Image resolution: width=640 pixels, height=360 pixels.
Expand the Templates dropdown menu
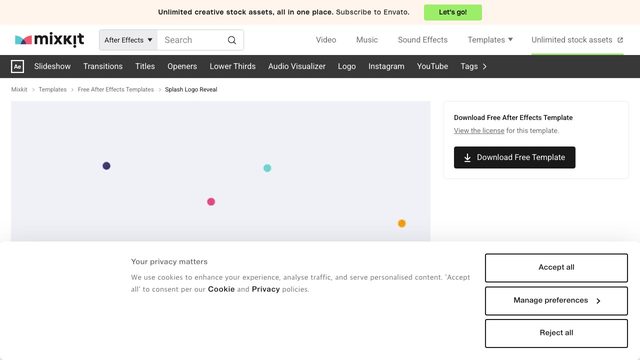pos(490,40)
